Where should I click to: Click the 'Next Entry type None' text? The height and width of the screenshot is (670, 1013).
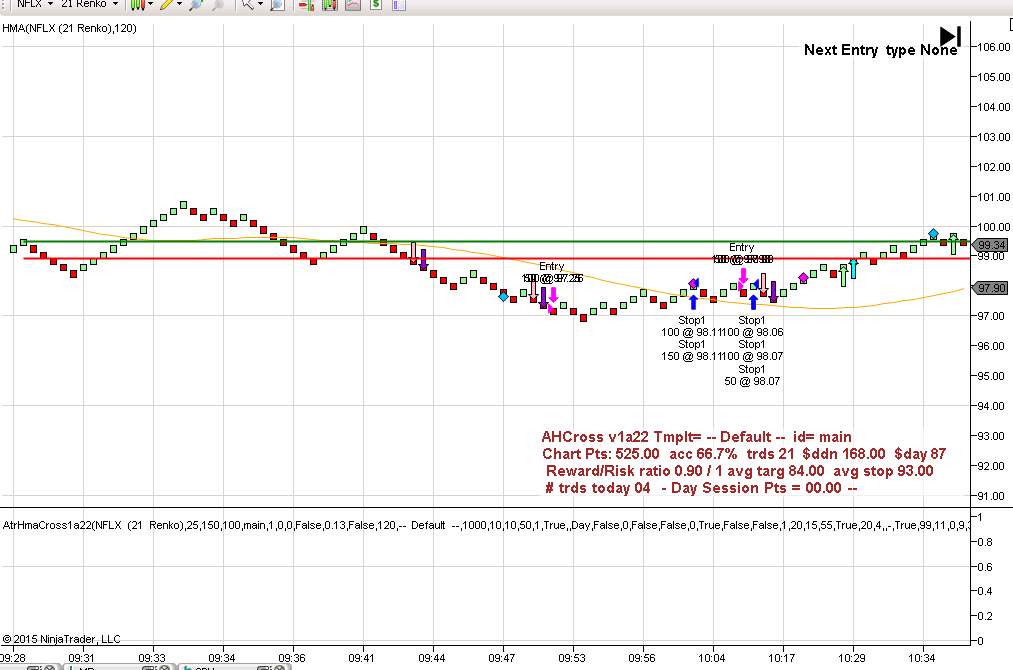tap(880, 50)
